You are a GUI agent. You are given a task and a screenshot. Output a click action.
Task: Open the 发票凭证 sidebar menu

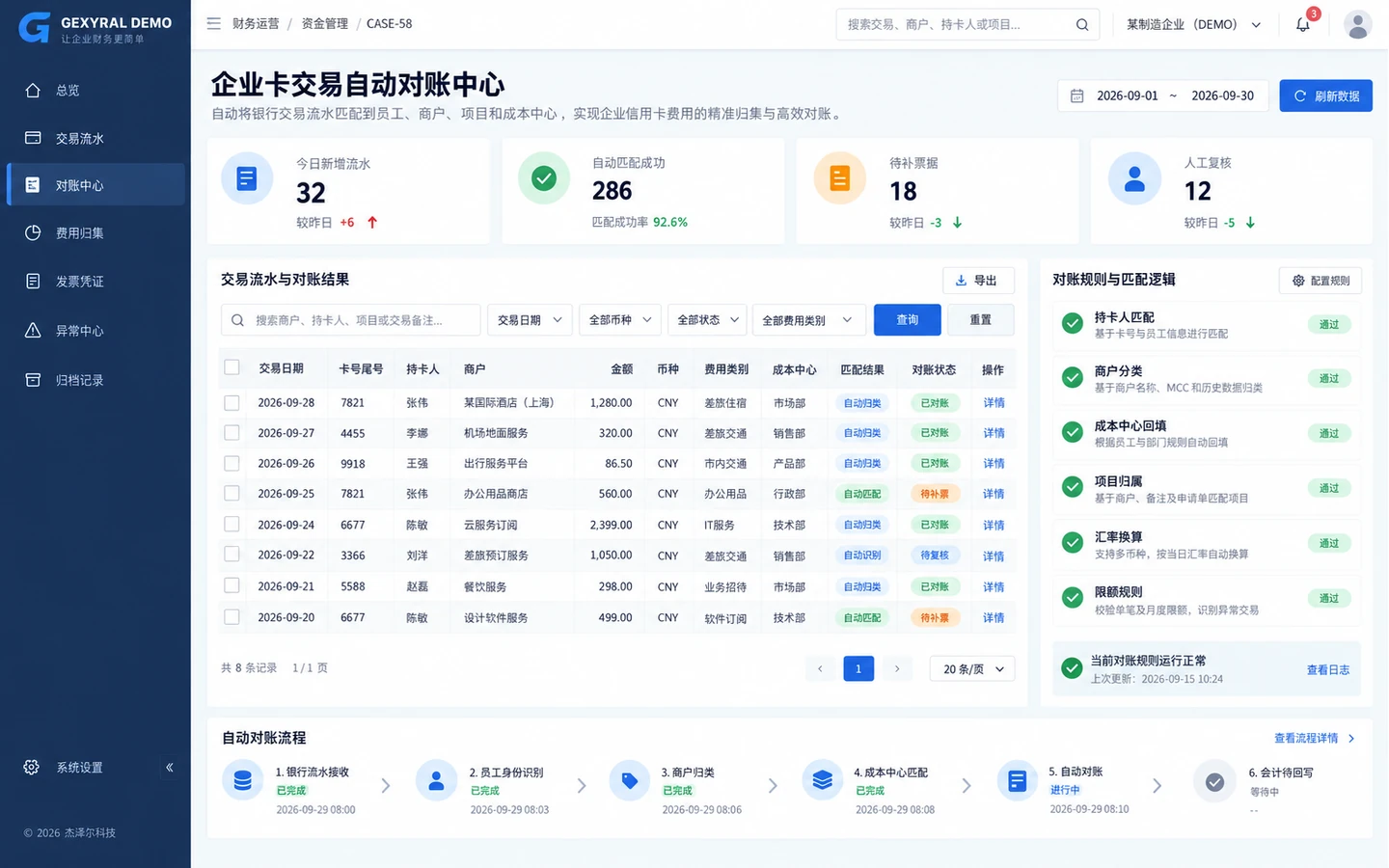(95, 282)
